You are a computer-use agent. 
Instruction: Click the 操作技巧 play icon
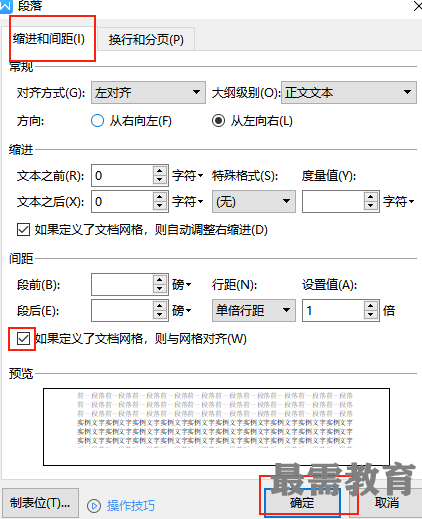tap(94, 506)
